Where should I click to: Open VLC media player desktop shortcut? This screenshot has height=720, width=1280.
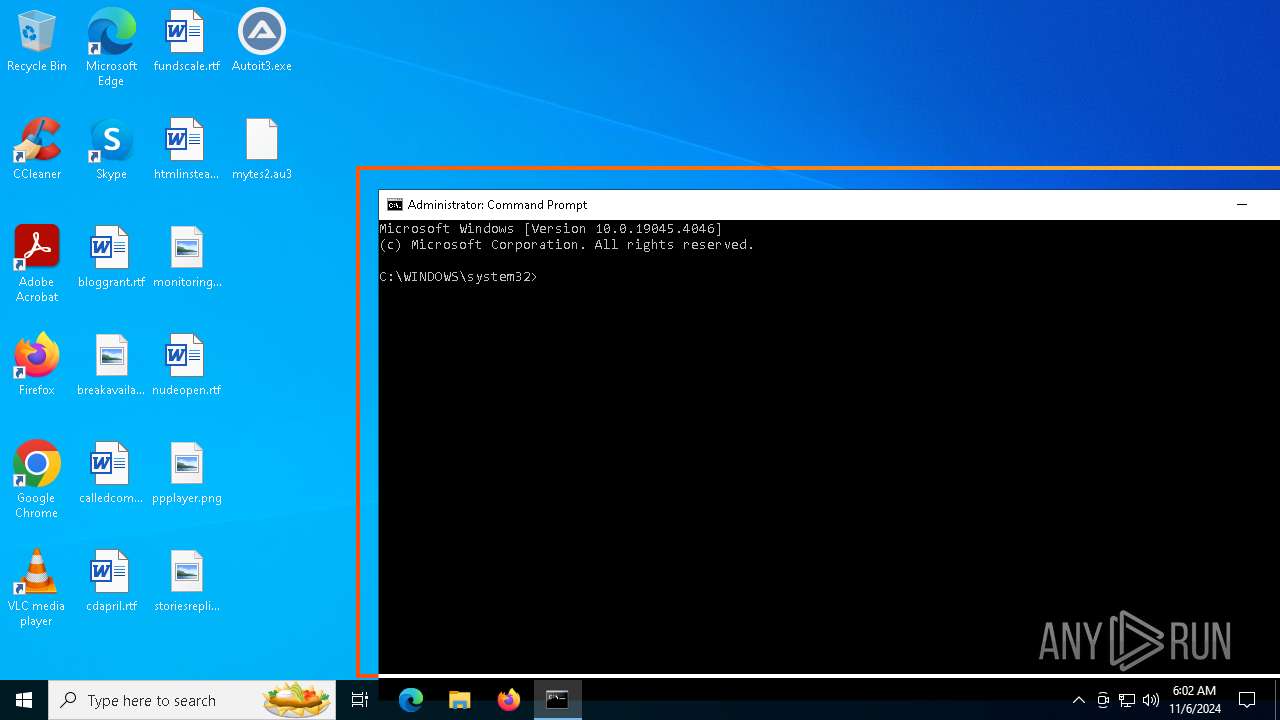[x=37, y=588]
